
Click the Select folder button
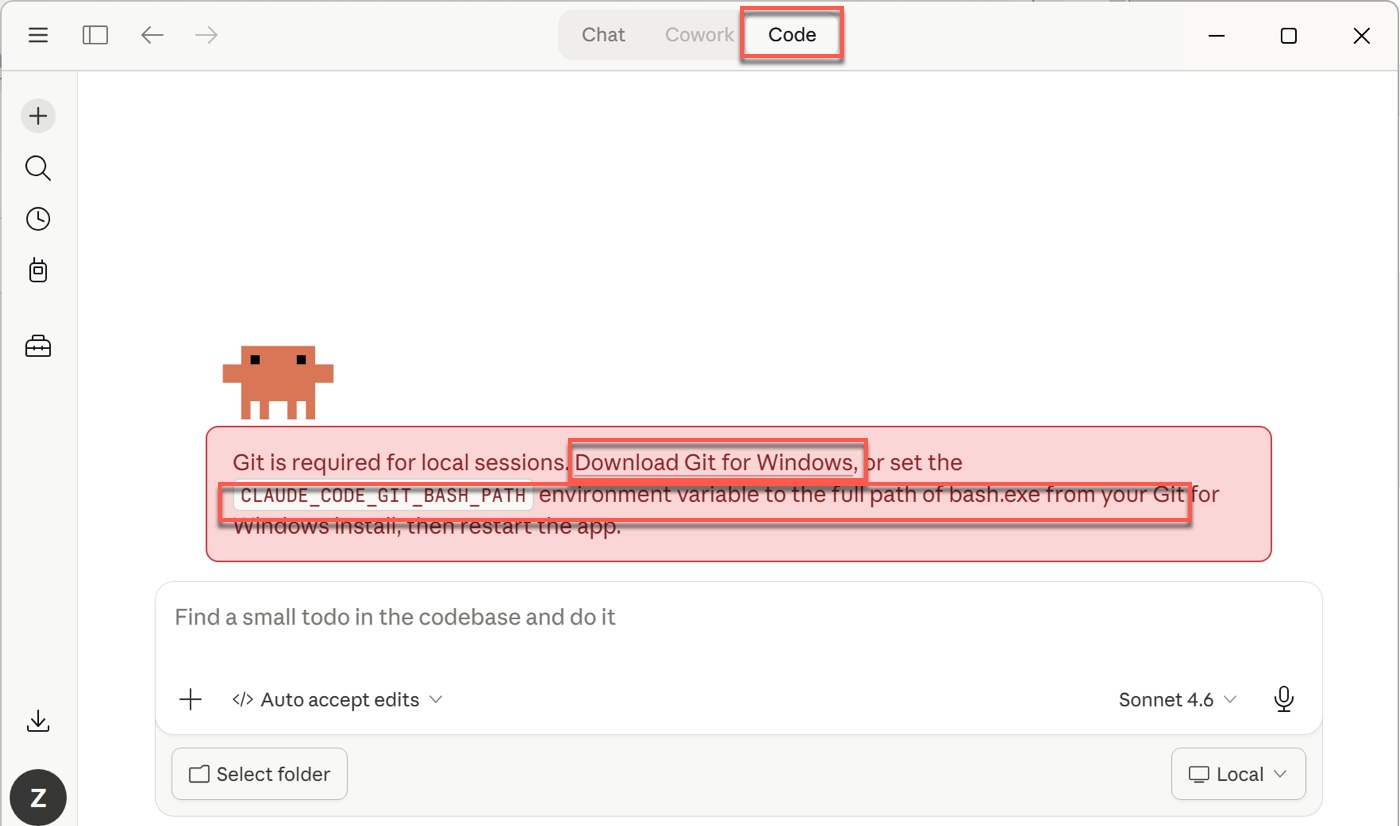click(x=259, y=774)
